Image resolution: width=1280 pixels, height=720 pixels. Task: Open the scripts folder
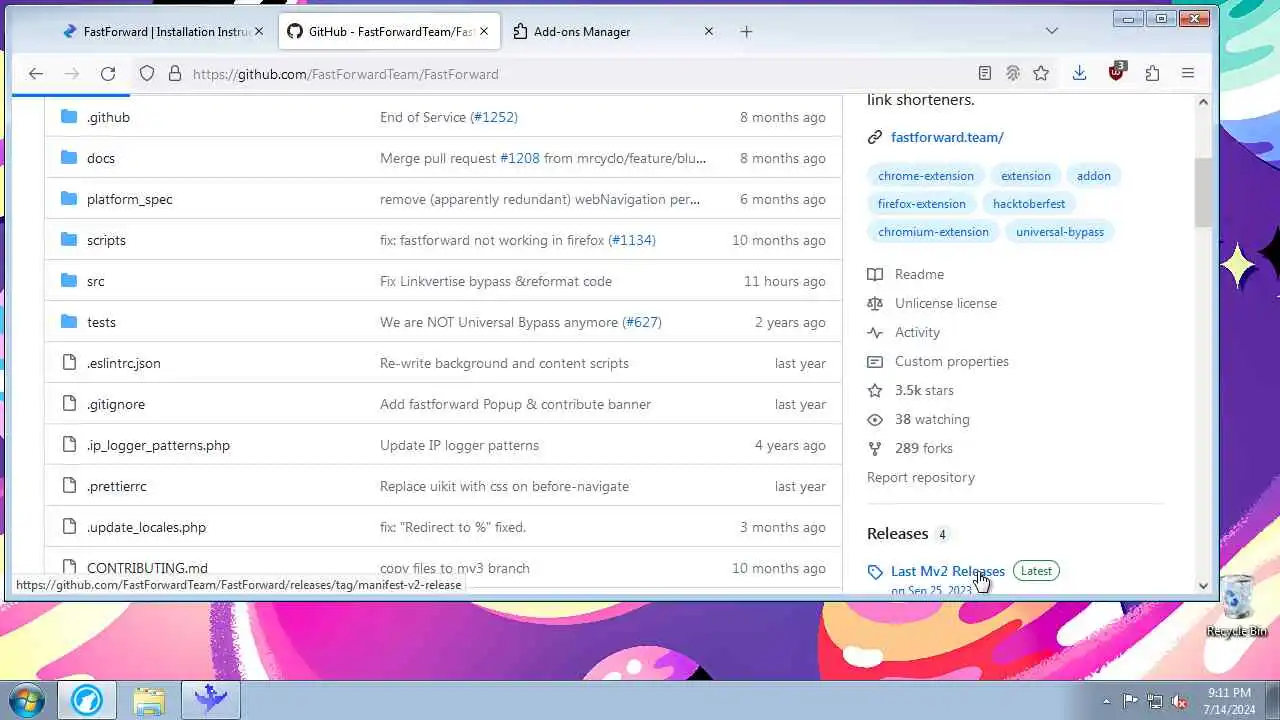[x=106, y=240]
